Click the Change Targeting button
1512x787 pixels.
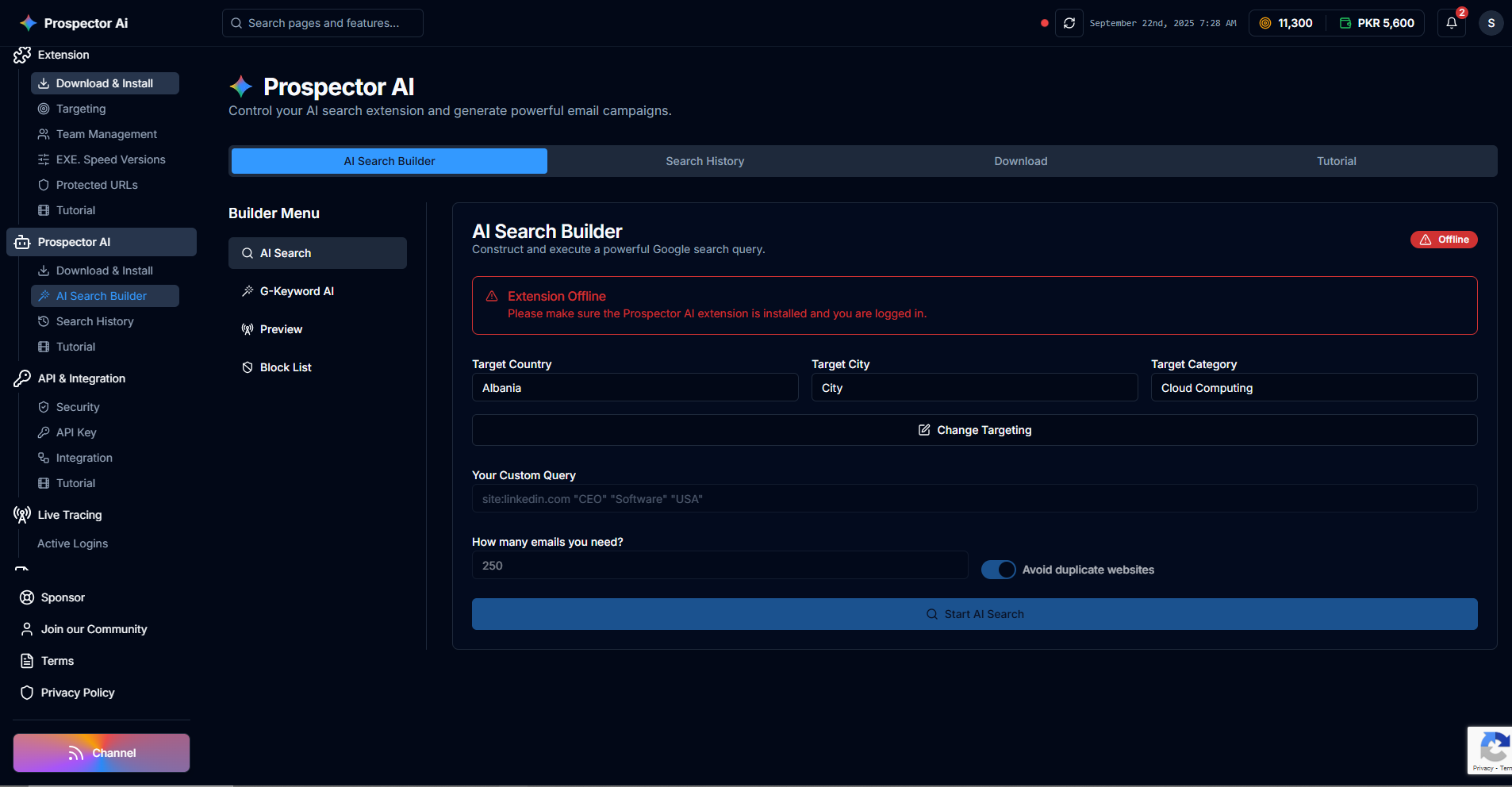(x=974, y=430)
